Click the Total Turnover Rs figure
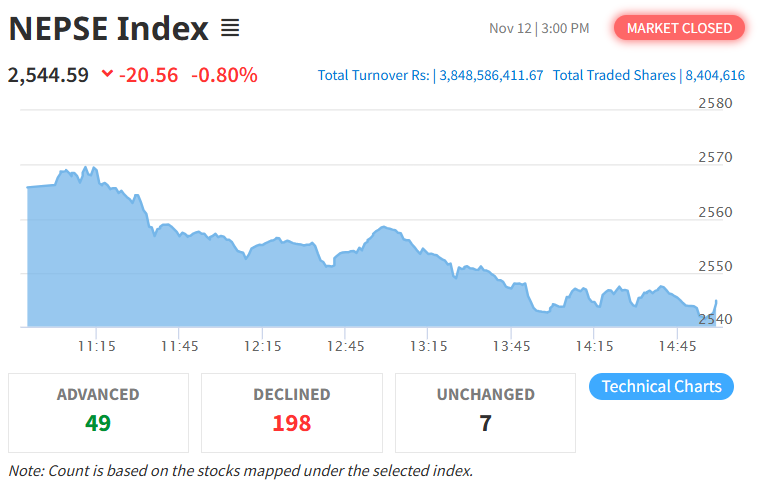758x492 pixels. [490, 75]
